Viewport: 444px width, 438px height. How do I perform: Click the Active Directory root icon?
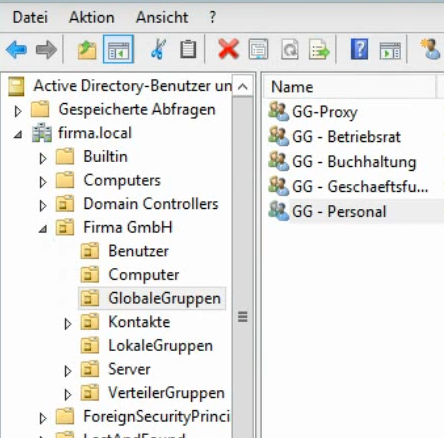(x=16, y=86)
